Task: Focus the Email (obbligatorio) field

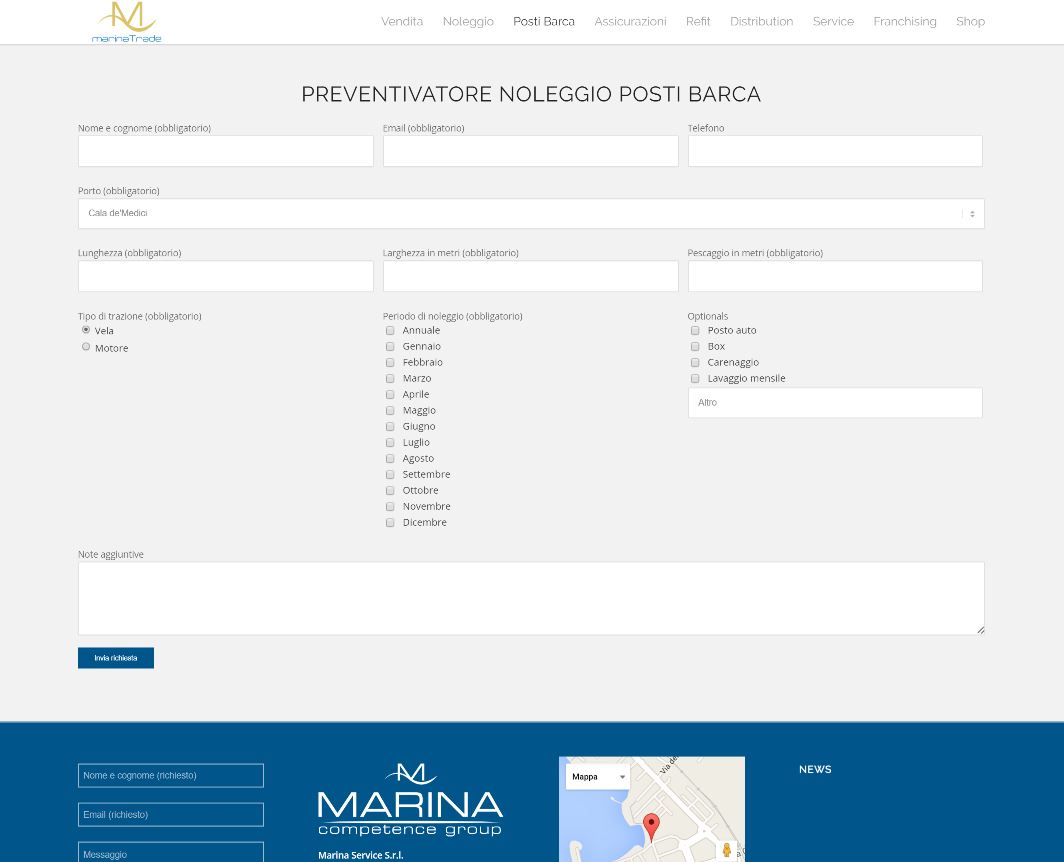Action: click(531, 151)
